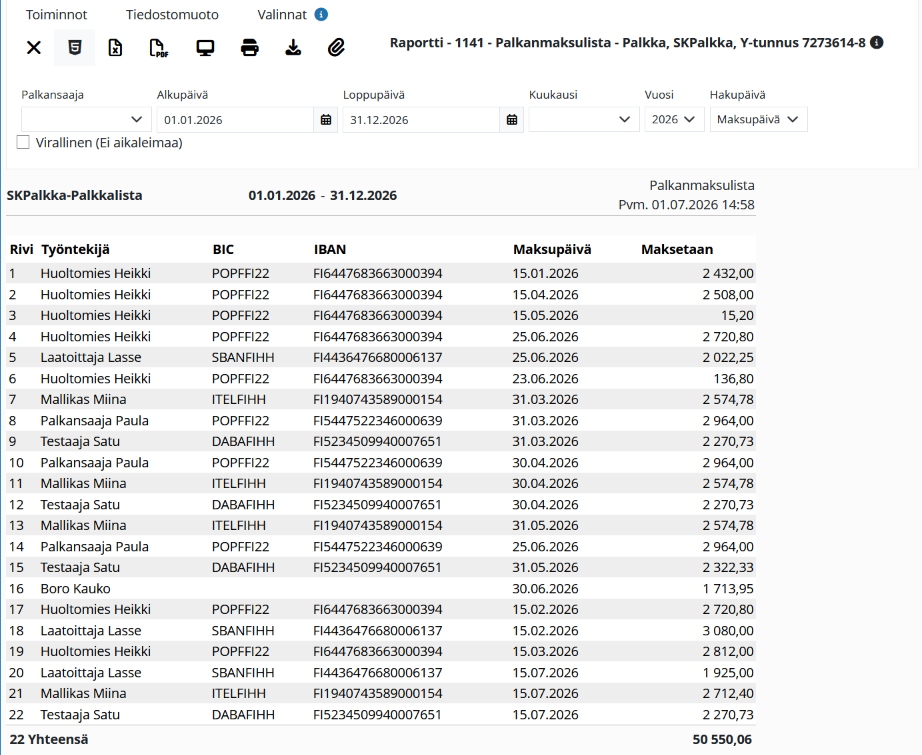Open the Palkansaaja dropdown
This screenshot has height=755, width=922.
click(86, 119)
